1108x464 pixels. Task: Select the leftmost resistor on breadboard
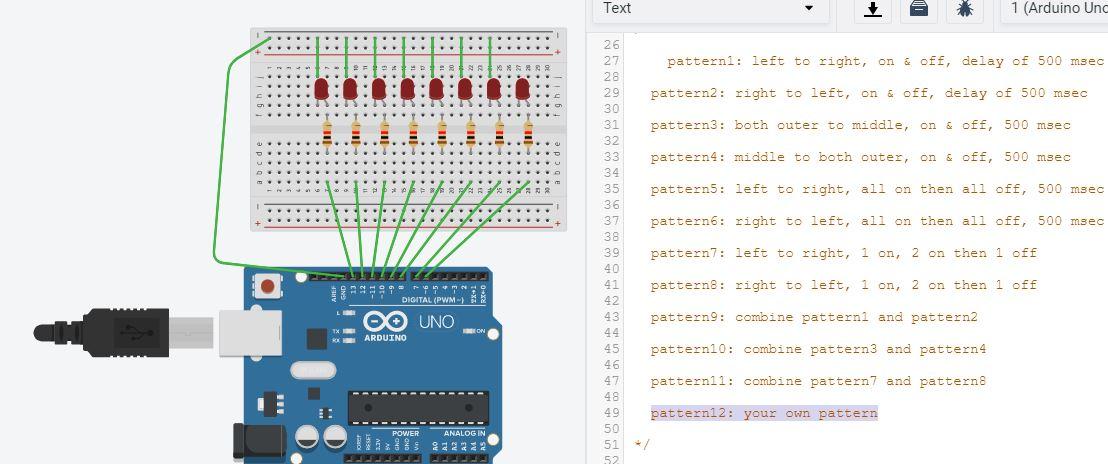tap(327, 133)
